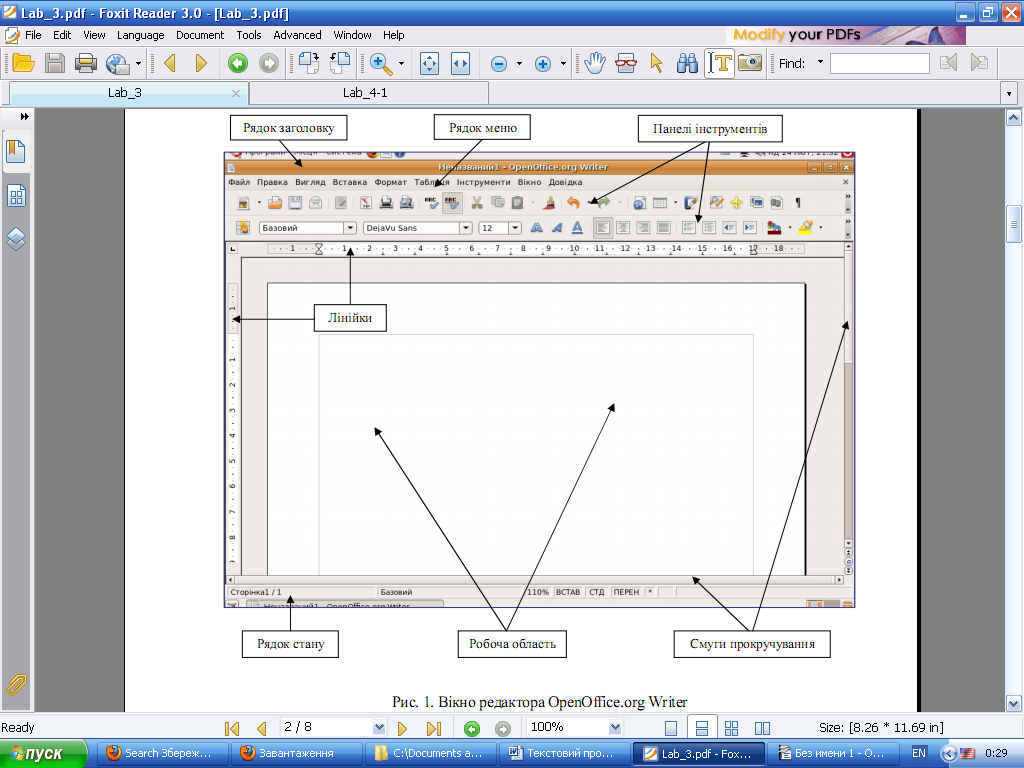
Task: Click the Windows Start button
Action: point(43,754)
